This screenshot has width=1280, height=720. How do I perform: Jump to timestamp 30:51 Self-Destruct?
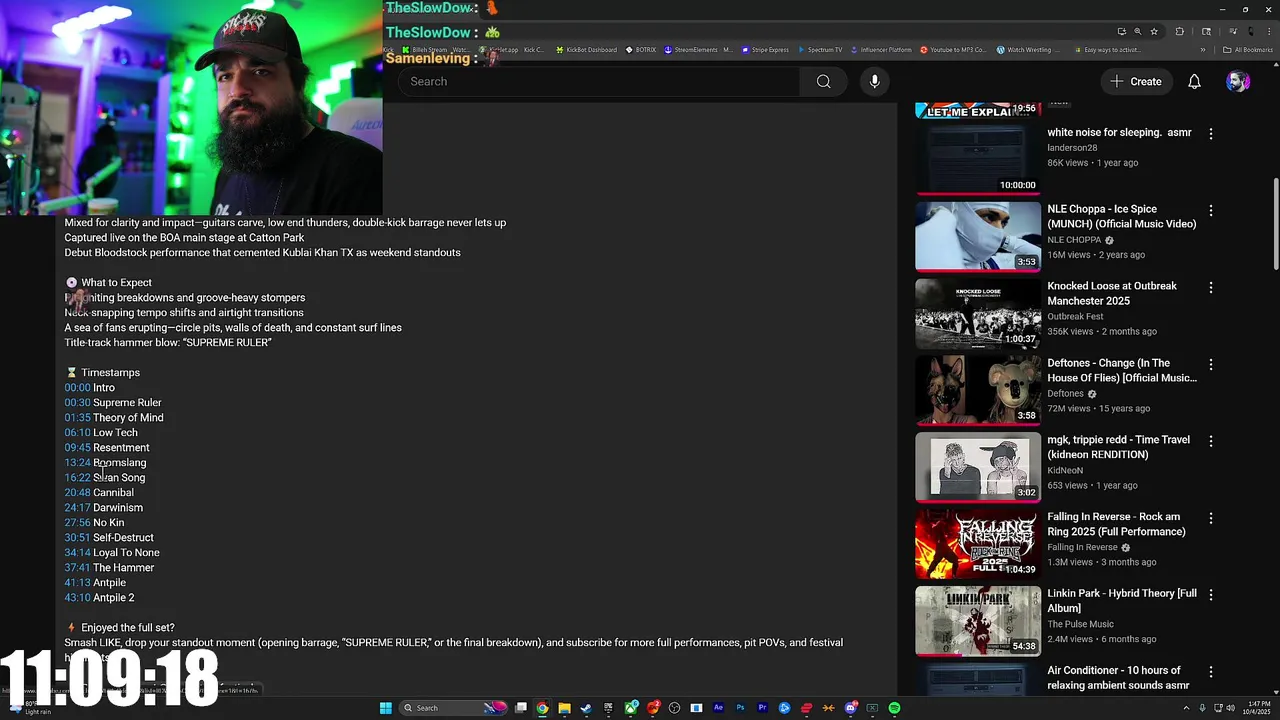77,537
